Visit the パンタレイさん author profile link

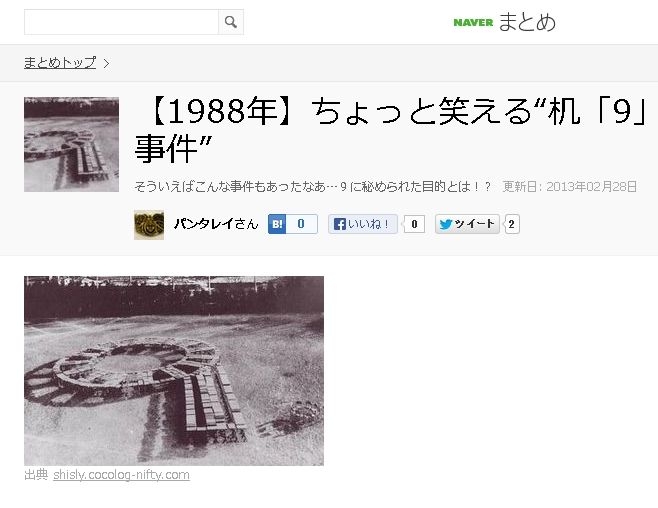point(216,224)
